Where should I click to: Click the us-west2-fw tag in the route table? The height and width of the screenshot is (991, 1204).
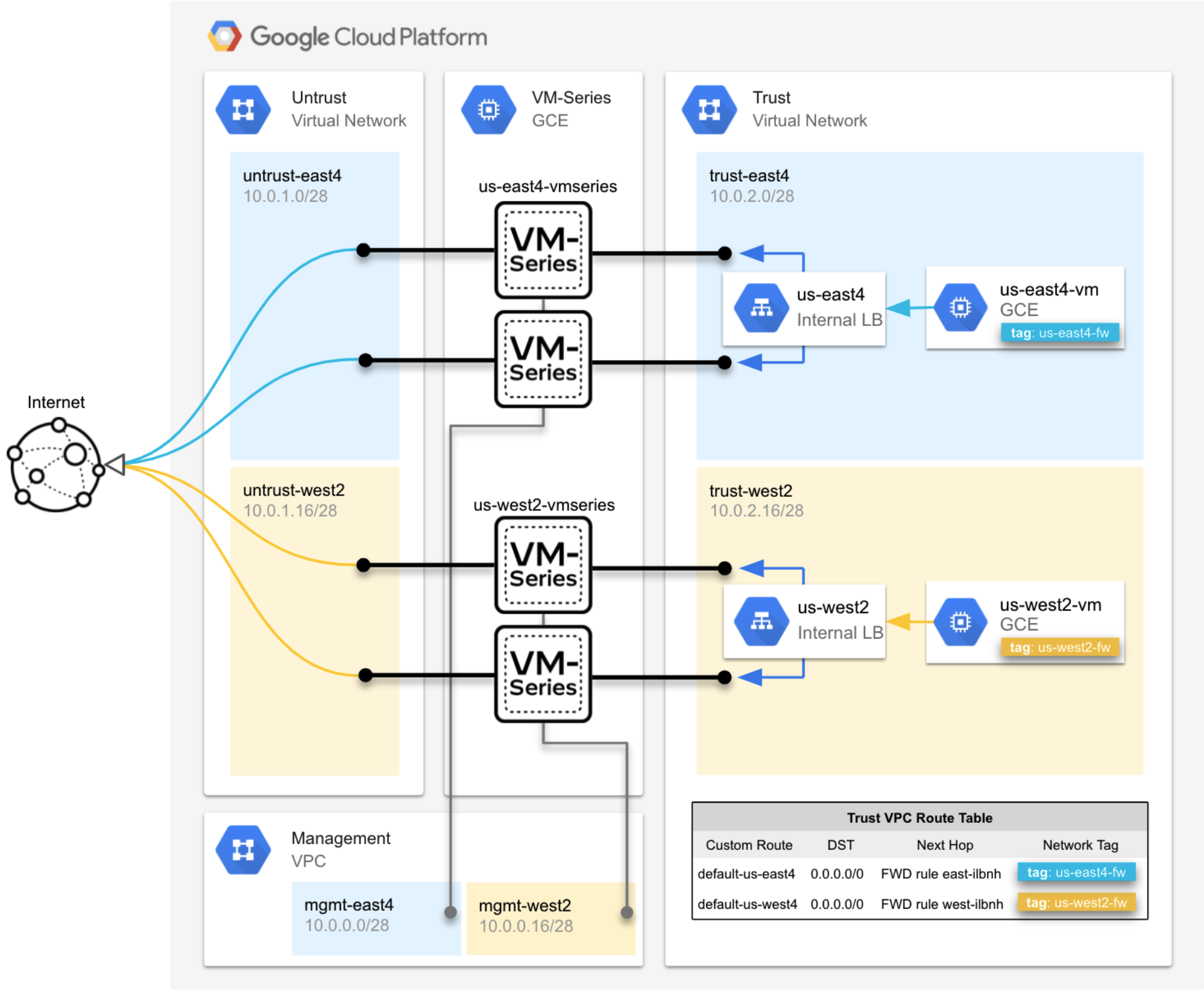point(1076,902)
